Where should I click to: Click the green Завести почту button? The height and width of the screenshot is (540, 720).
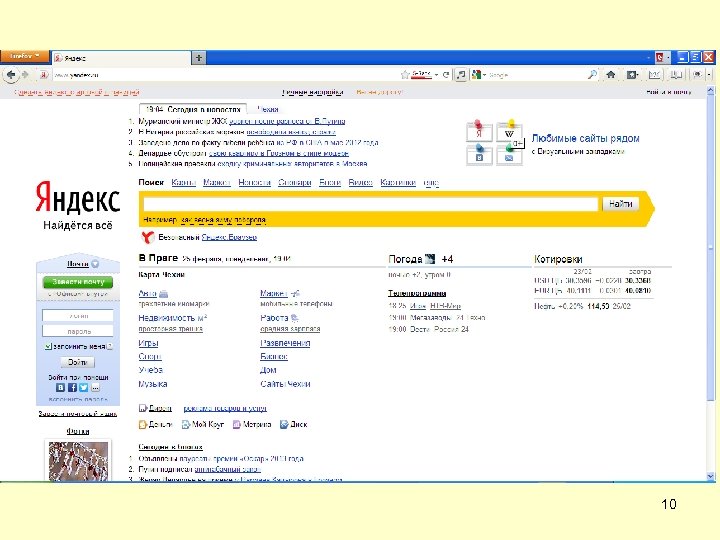coord(78,281)
